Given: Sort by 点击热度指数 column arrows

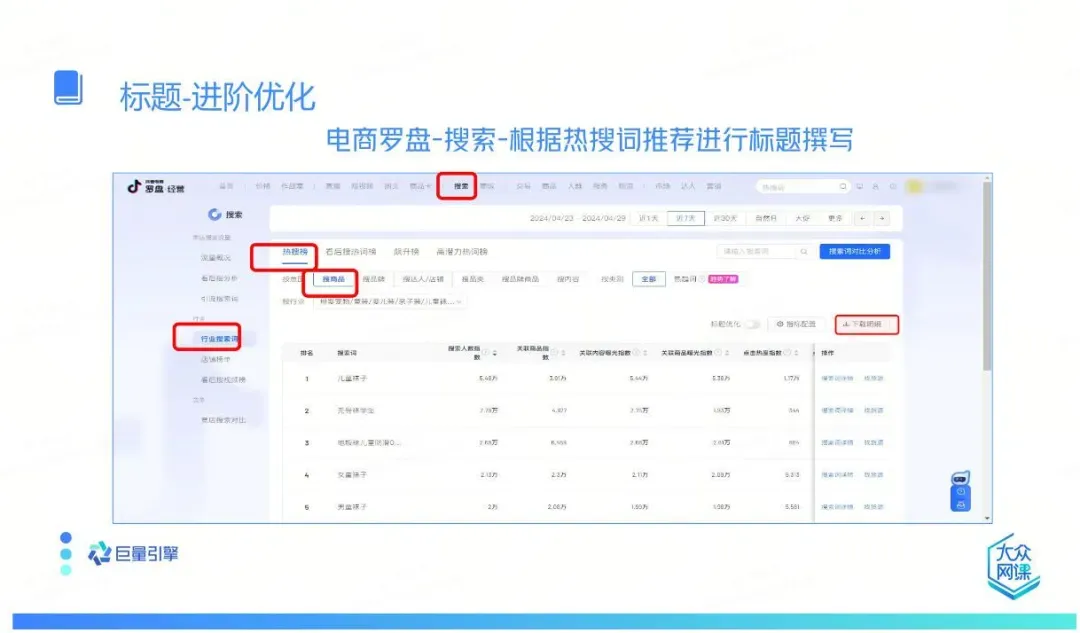Looking at the screenshot, I should [796, 353].
